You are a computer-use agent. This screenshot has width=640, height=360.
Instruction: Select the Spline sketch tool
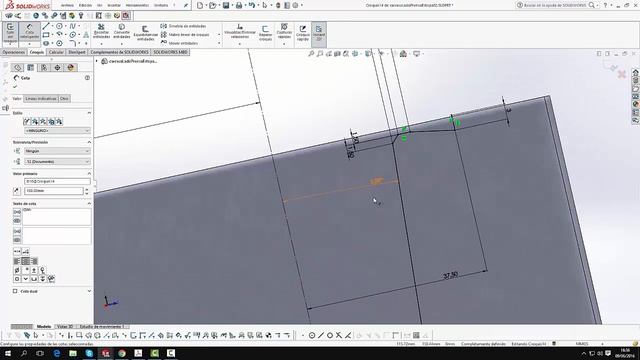[73, 26]
